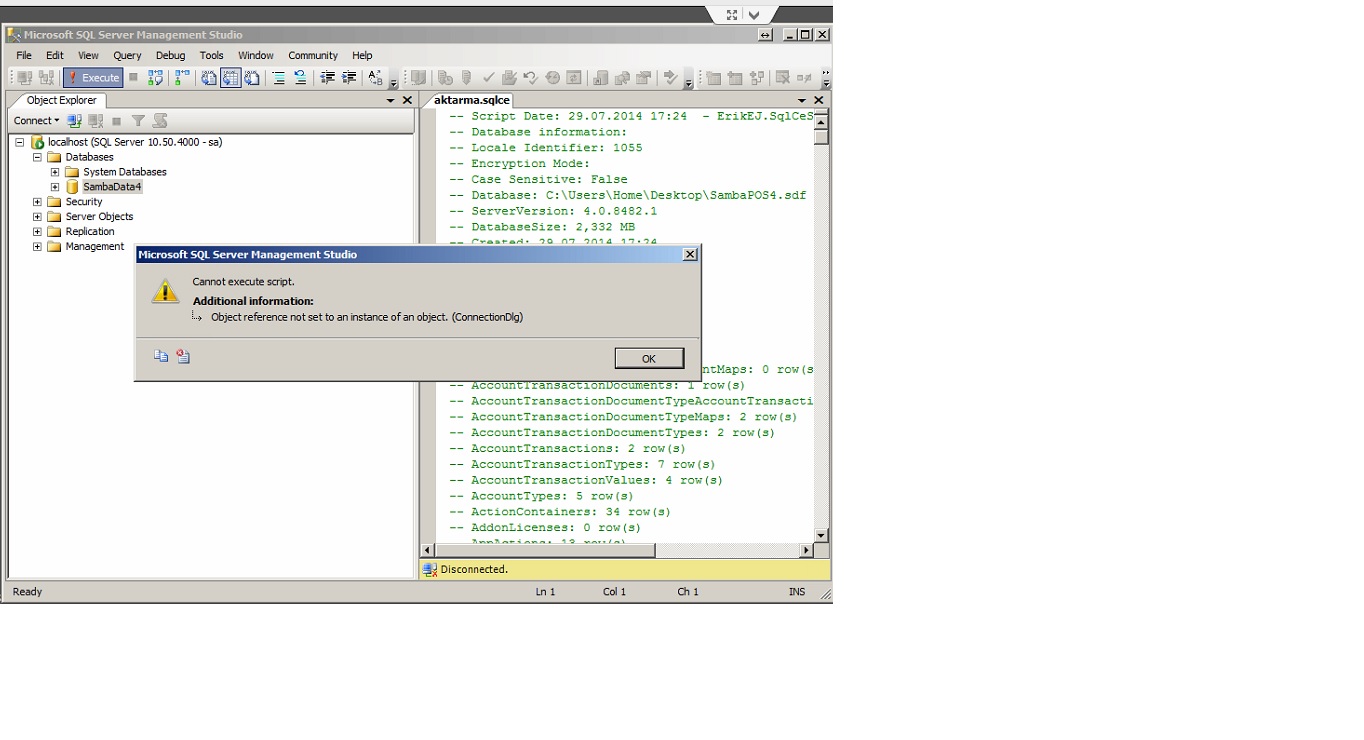Screen dimensions: 1364x740
Task: Open the Query menu
Action: [x=127, y=56]
